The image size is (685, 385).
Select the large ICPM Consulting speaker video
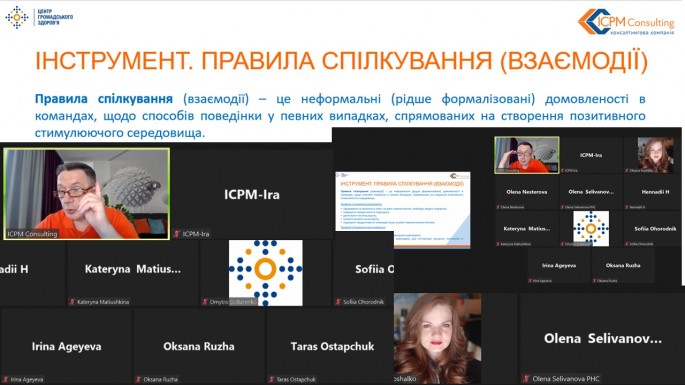[86, 194]
